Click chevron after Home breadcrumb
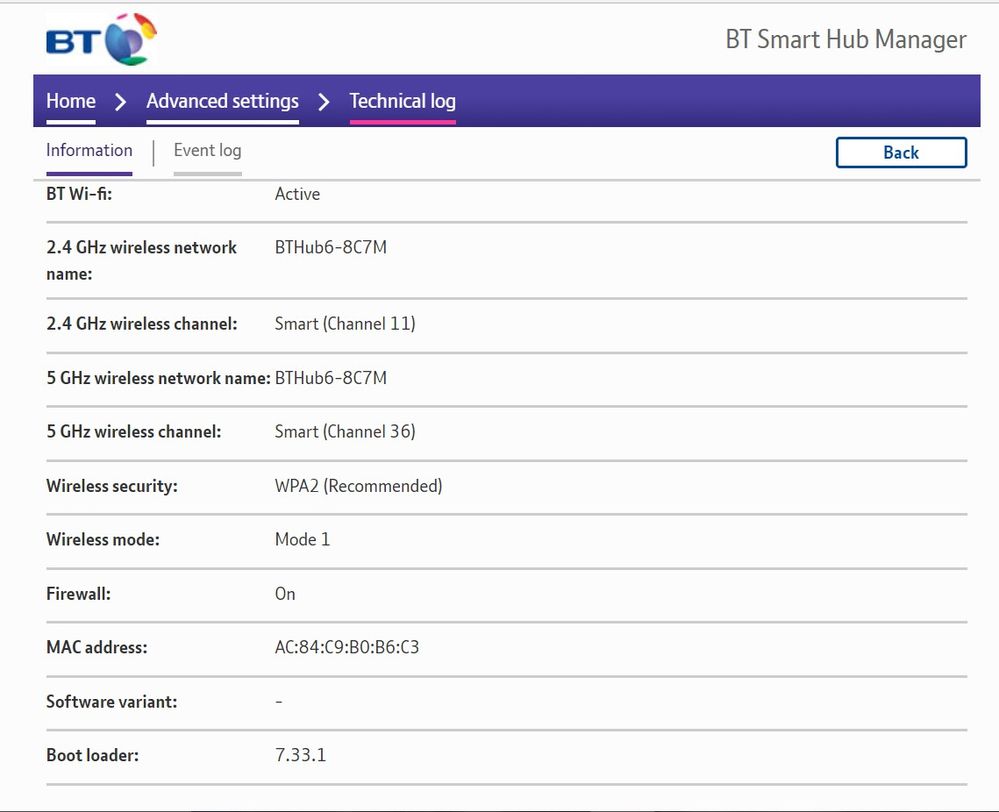Image resolution: width=999 pixels, height=812 pixels. [x=120, y=101]
